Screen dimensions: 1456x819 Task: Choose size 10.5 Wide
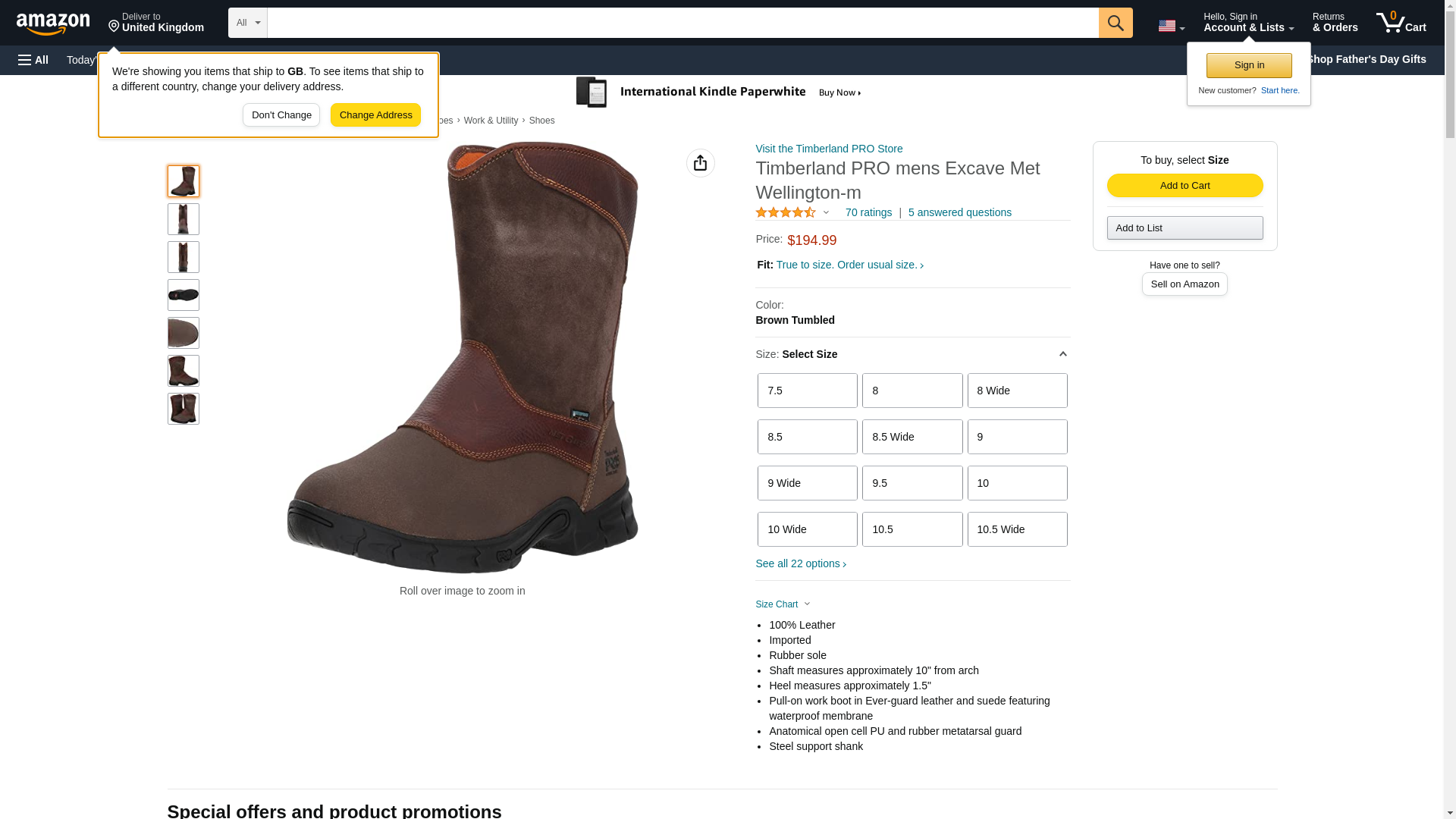point(1016,529)
